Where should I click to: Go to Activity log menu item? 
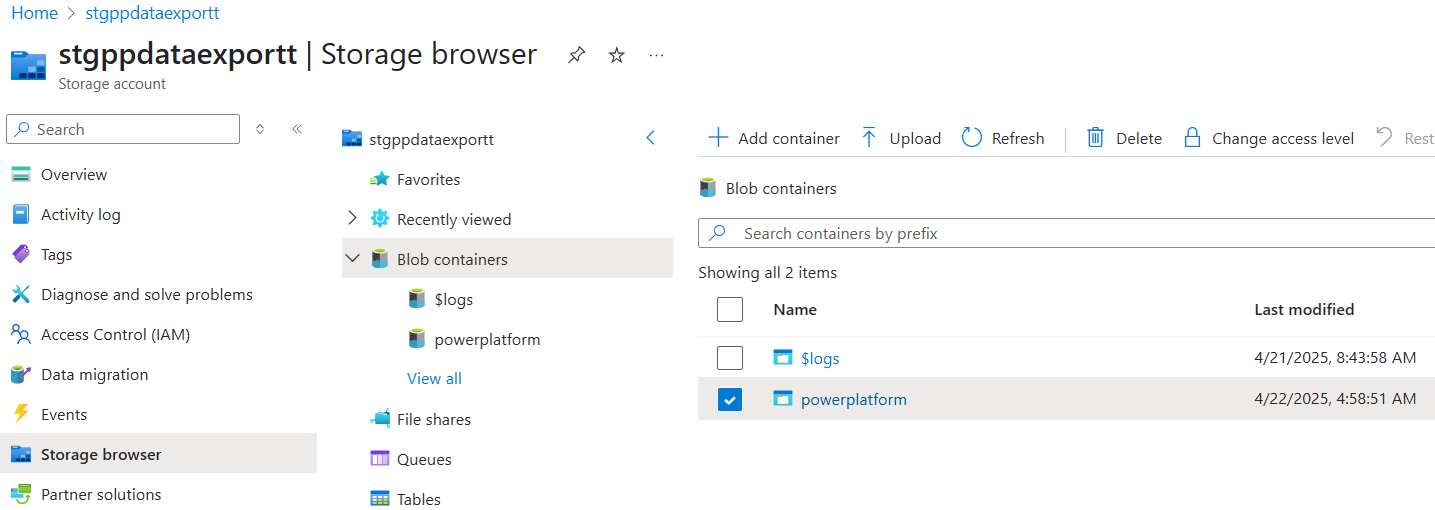[80, 214]
